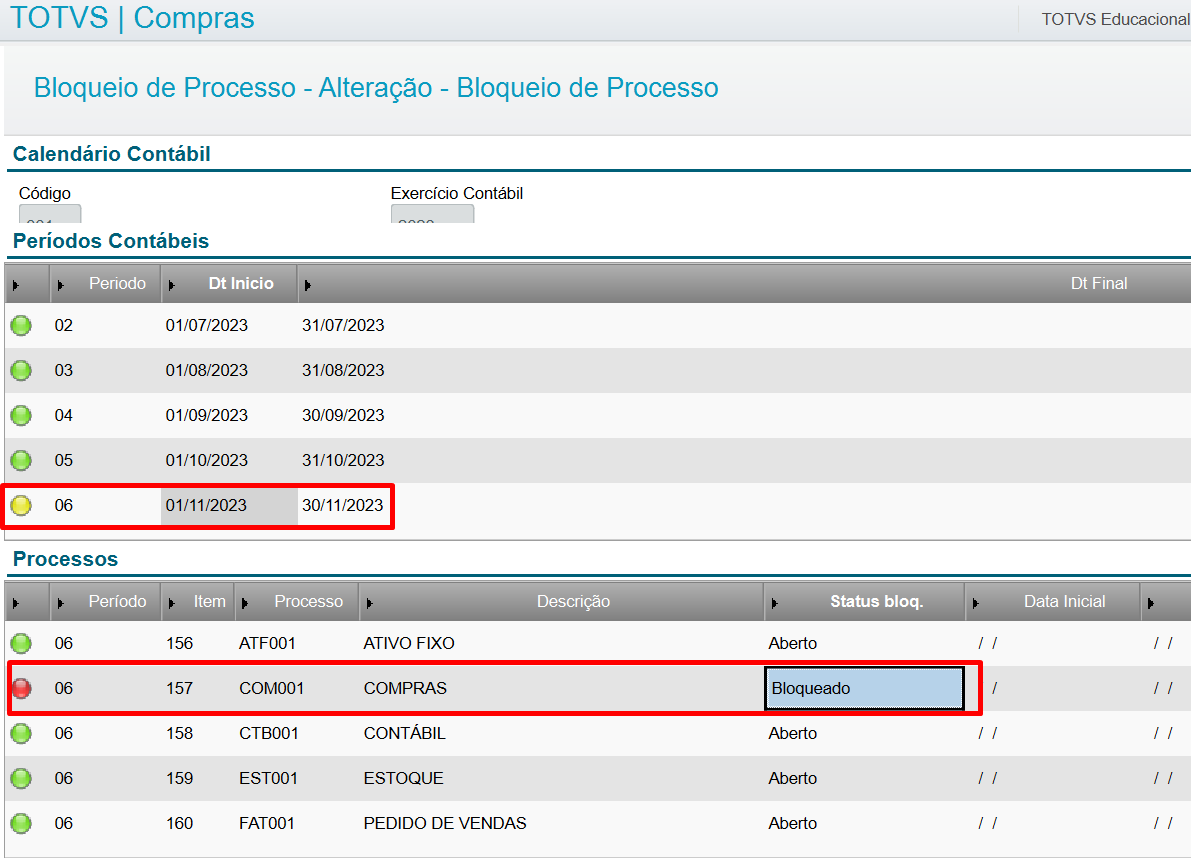Click the green status icon beside ATF001
The width and height of the screenshot is (1191, 866).
(x=21, y=643)
